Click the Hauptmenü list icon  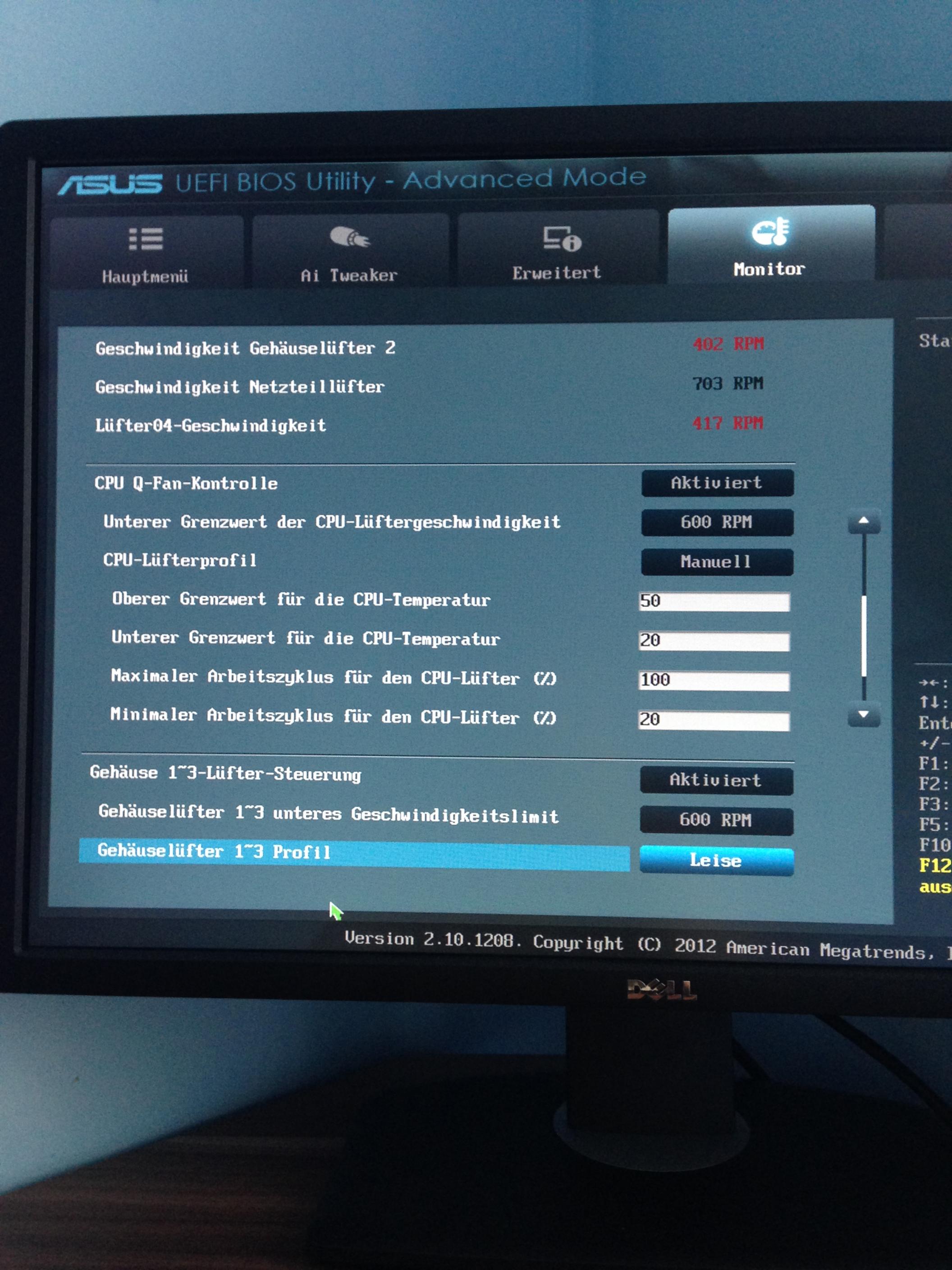pos(146,239)
